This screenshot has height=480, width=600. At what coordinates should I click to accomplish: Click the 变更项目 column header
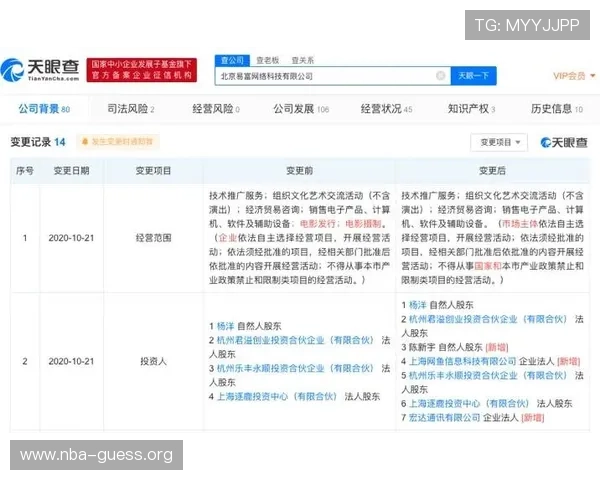click(153, 171)
